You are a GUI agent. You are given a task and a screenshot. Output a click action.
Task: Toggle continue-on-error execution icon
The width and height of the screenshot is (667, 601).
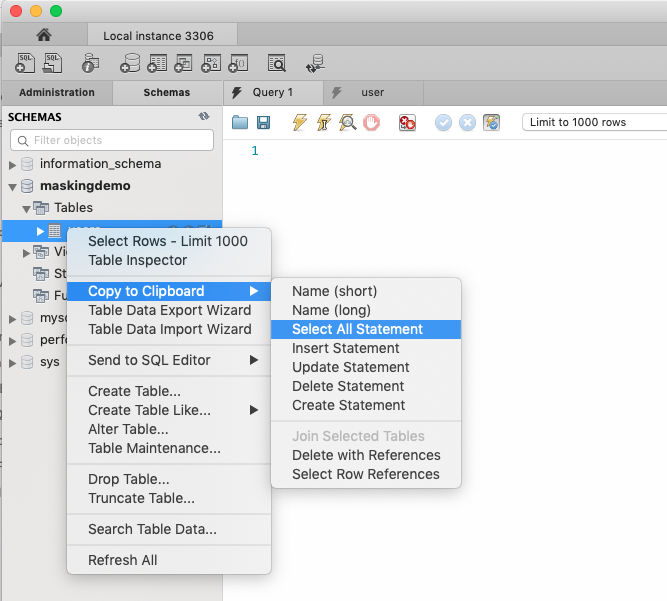tap(407, 122)
